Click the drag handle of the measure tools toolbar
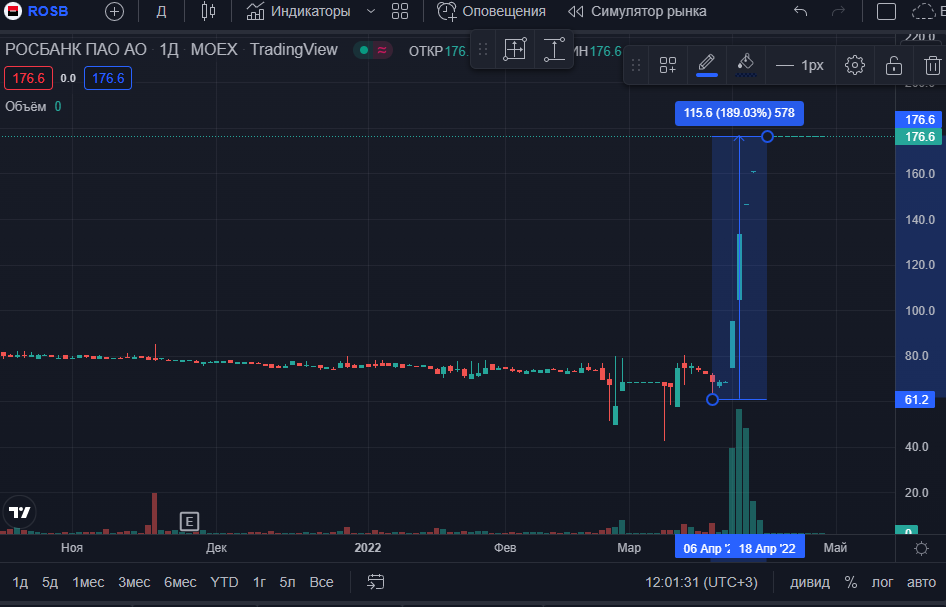Viewport: 946px width, 607px height. click(x=483, y=49)
